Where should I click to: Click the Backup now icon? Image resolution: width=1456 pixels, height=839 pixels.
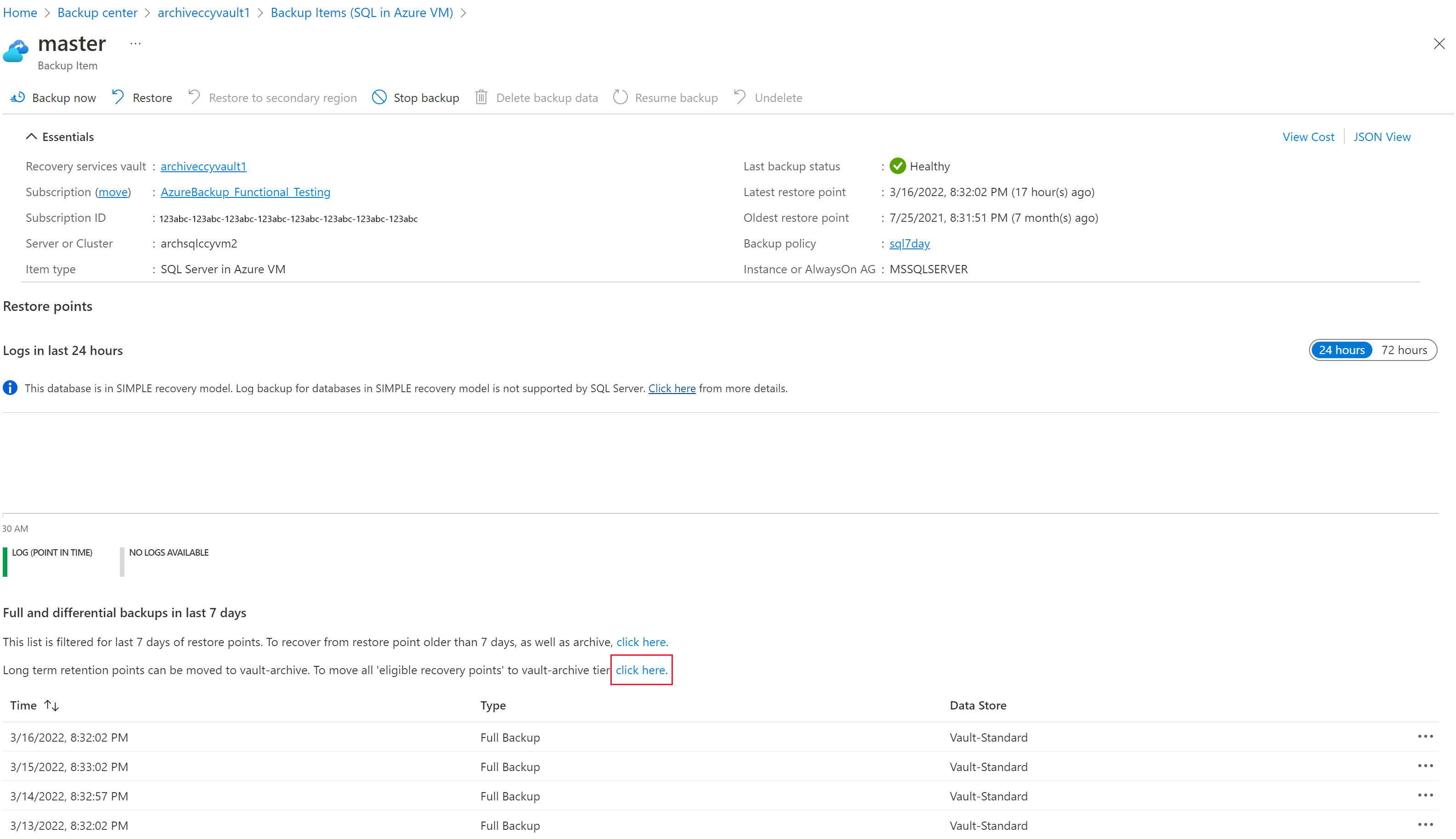(x=18, y=97)
